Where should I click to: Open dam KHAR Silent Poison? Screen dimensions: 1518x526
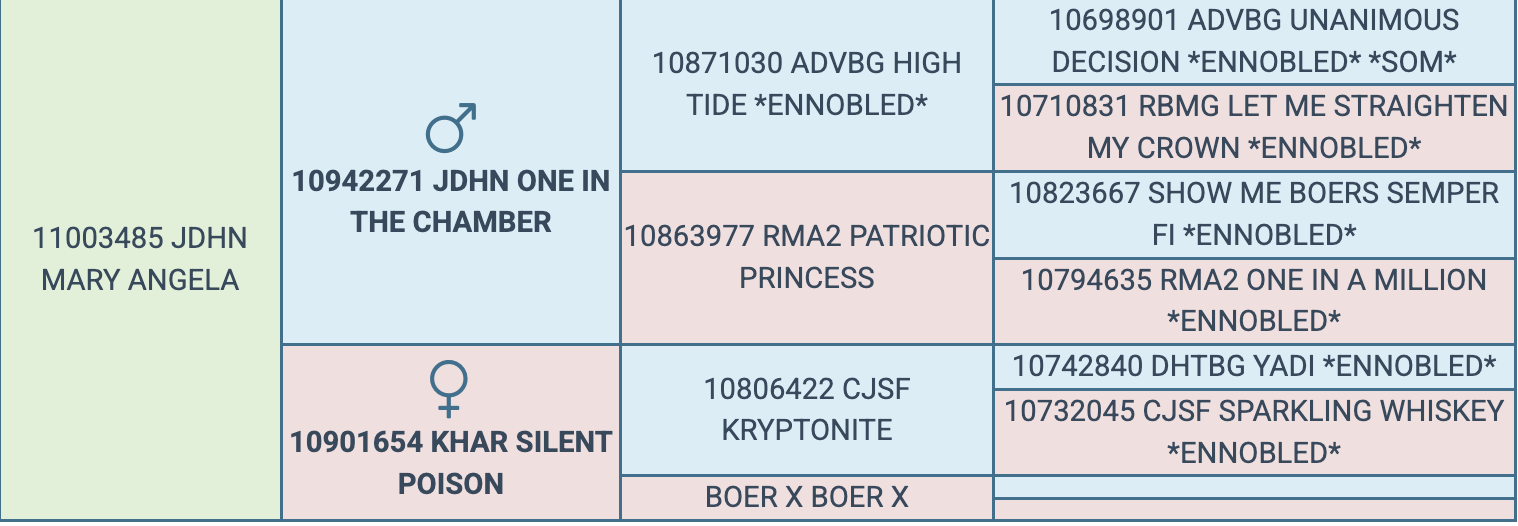pos(451,462)
